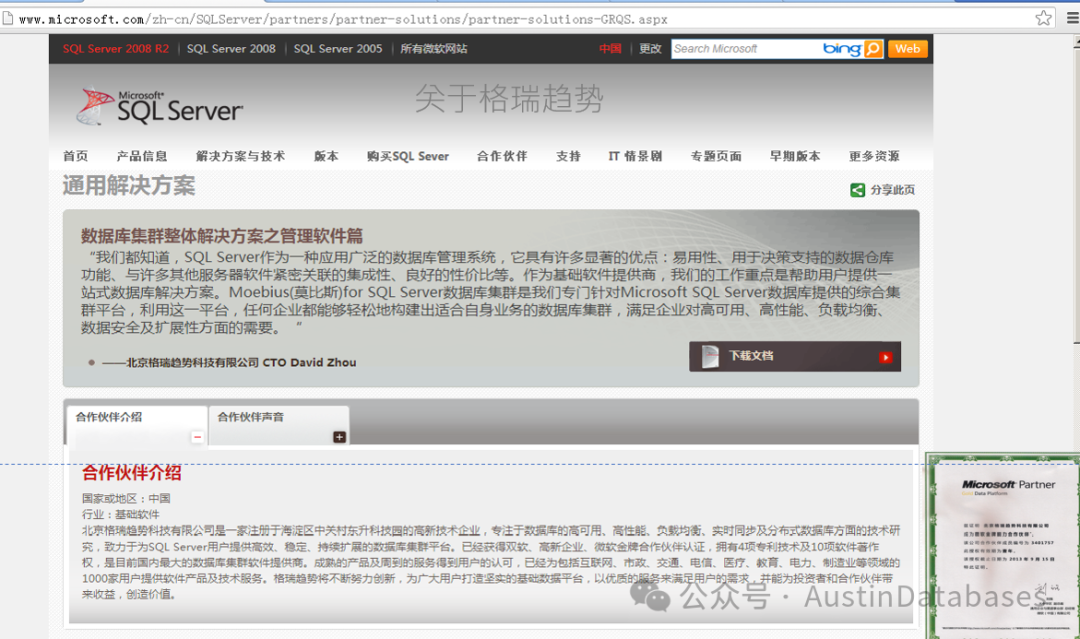
Task: Click the Bing search magnifier button
Action: 873,49
